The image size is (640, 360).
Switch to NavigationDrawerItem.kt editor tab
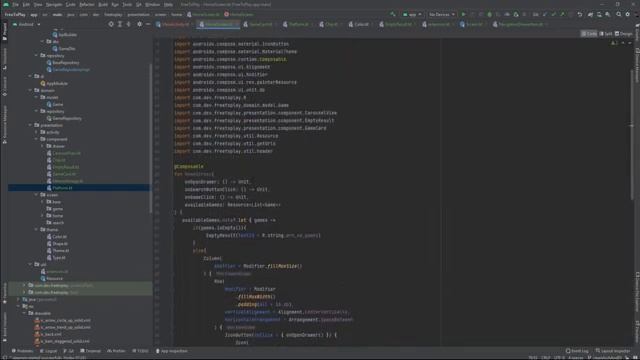(x=519, y=24)
